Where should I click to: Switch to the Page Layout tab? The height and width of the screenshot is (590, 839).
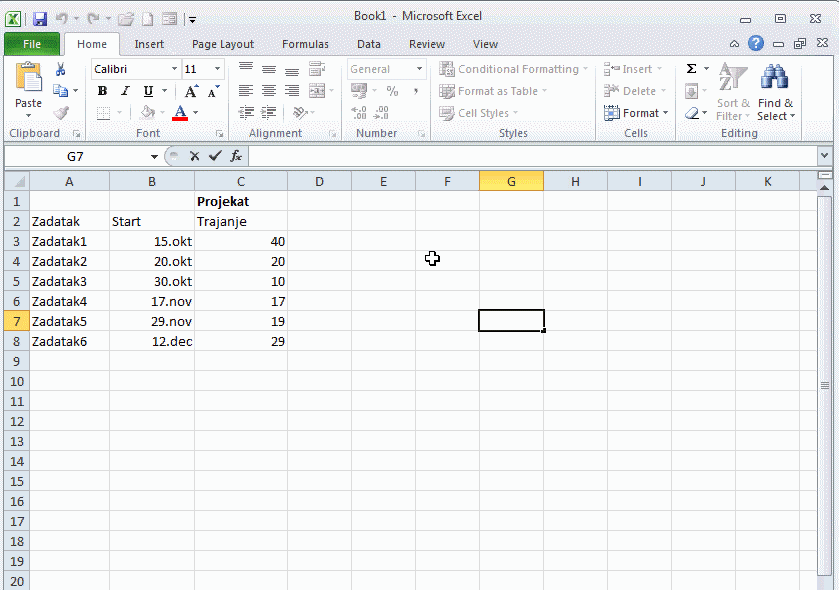223,44
